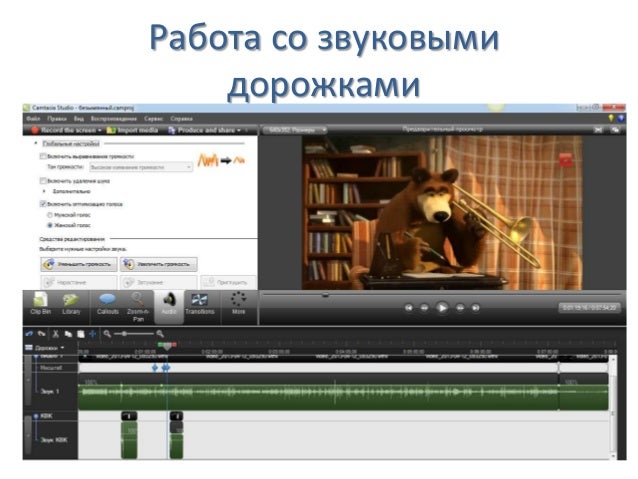Click the red Record the screen icon
Image resolution: width=638 pixels, height=479 pixels.
pos(35,130)
